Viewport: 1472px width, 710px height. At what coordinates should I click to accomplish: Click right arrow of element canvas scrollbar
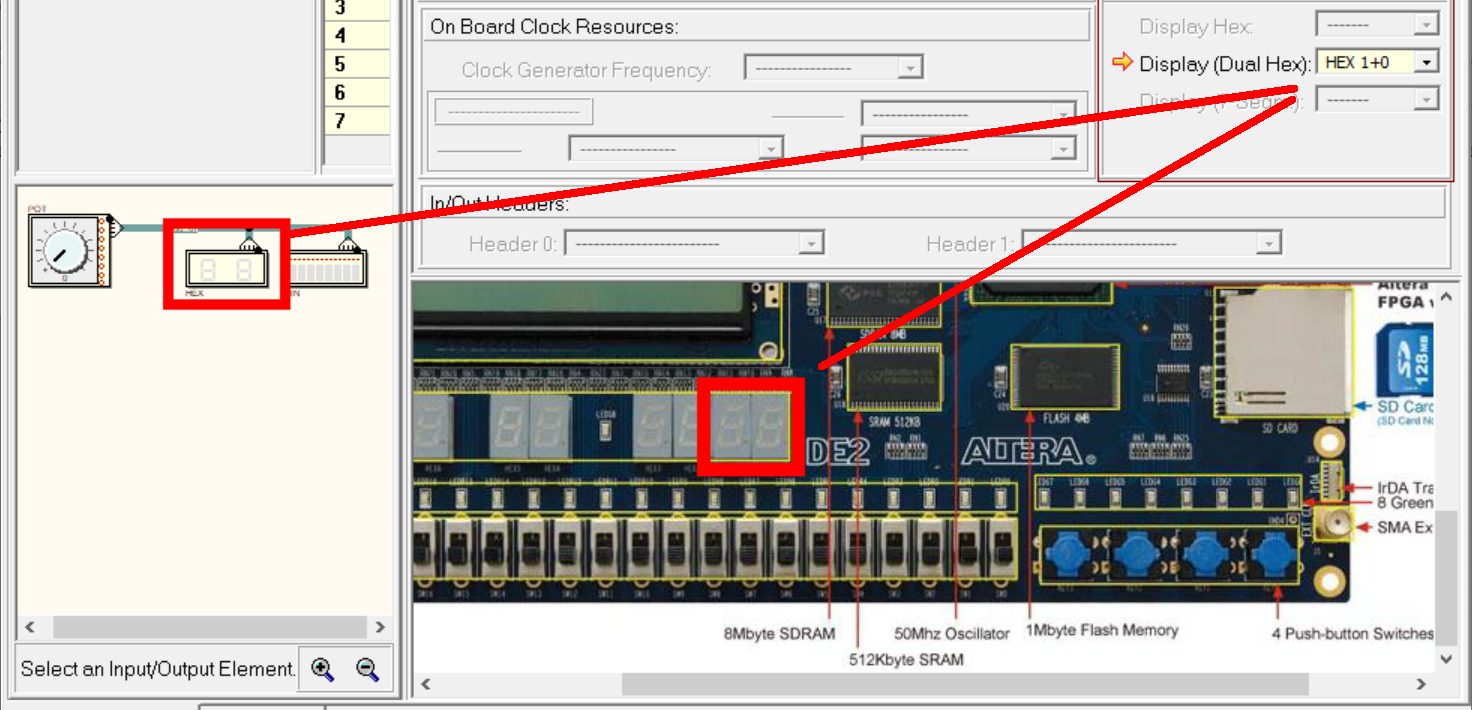click(380, 627)
